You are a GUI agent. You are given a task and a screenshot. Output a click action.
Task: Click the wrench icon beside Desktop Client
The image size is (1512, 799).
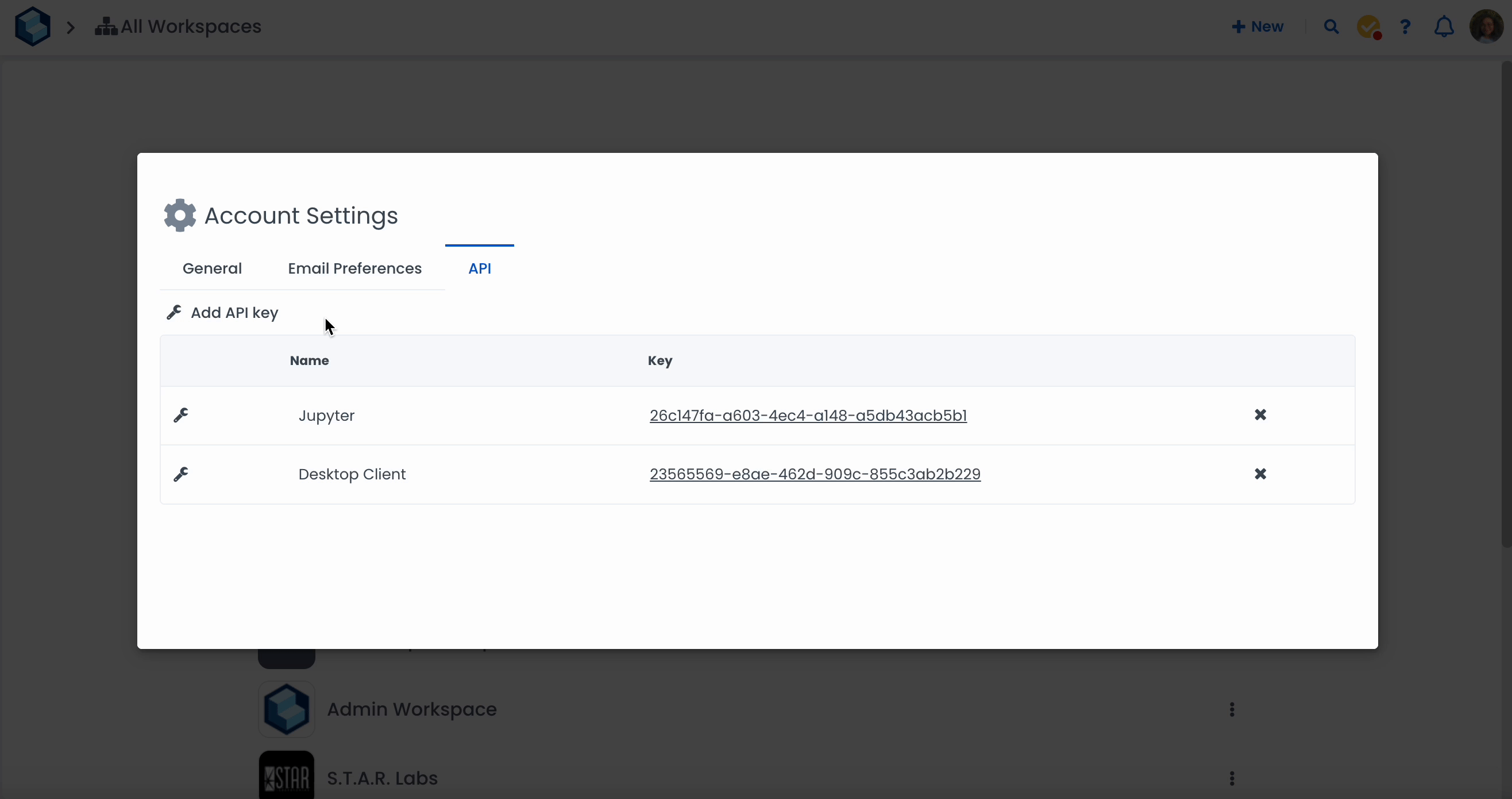pos(181,474)
